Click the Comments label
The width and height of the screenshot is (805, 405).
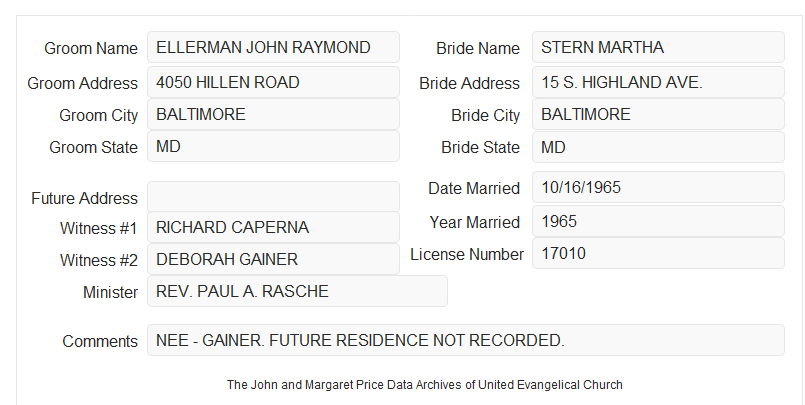(x=100, y=341)
